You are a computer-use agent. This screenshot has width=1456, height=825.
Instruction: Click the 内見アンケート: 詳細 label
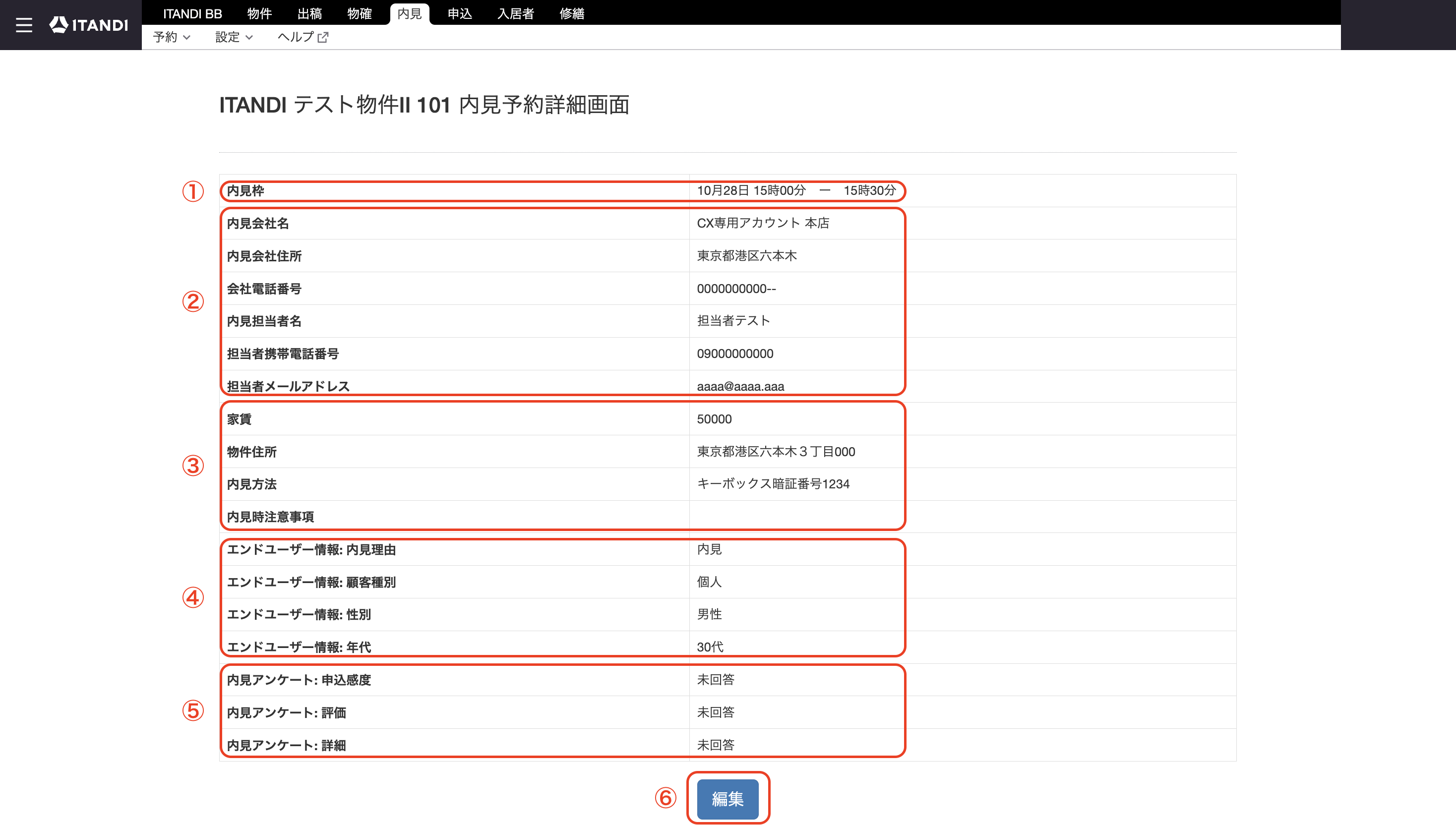click(286, 746)
